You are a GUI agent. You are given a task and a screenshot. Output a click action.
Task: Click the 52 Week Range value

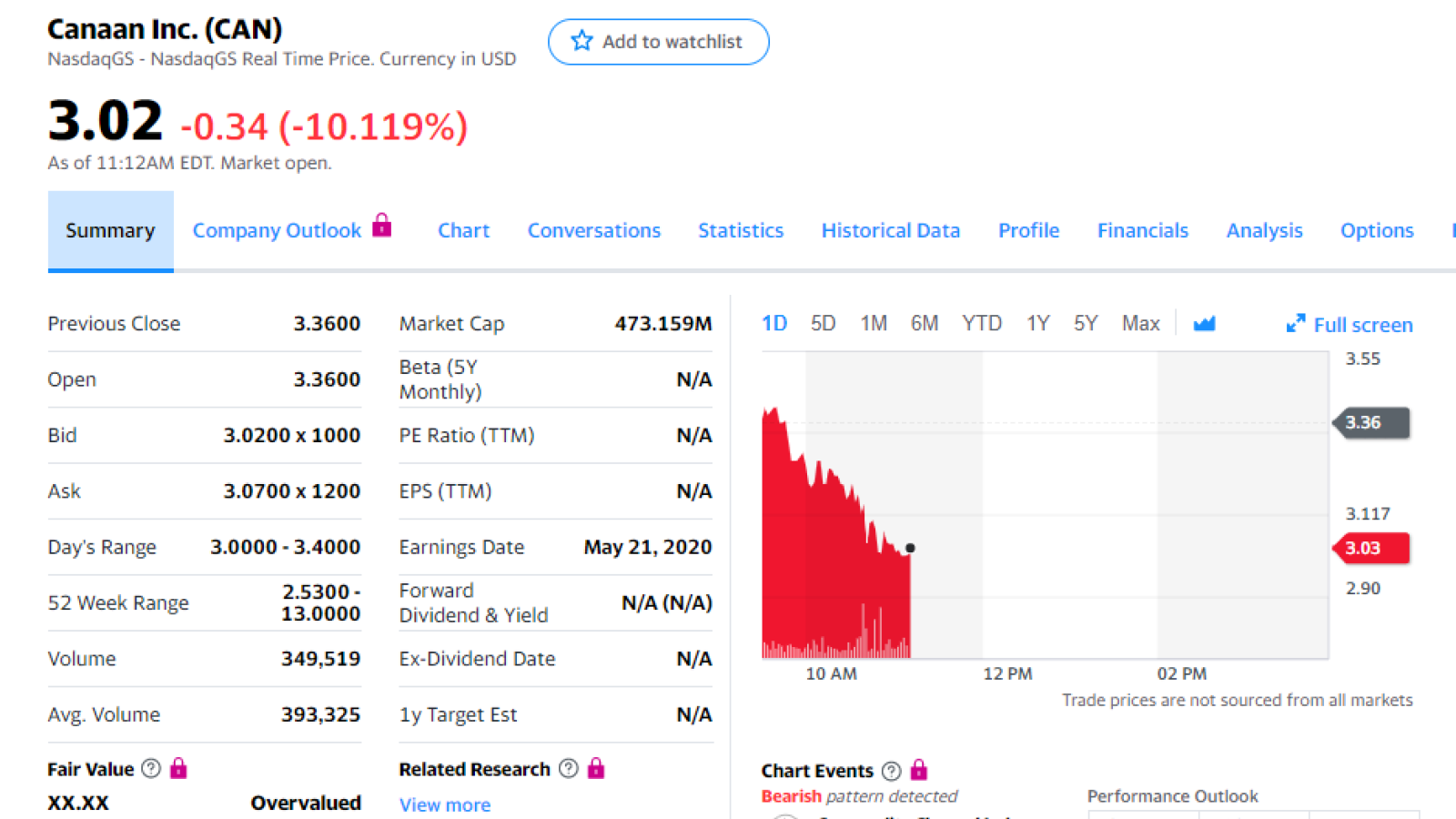321,602
